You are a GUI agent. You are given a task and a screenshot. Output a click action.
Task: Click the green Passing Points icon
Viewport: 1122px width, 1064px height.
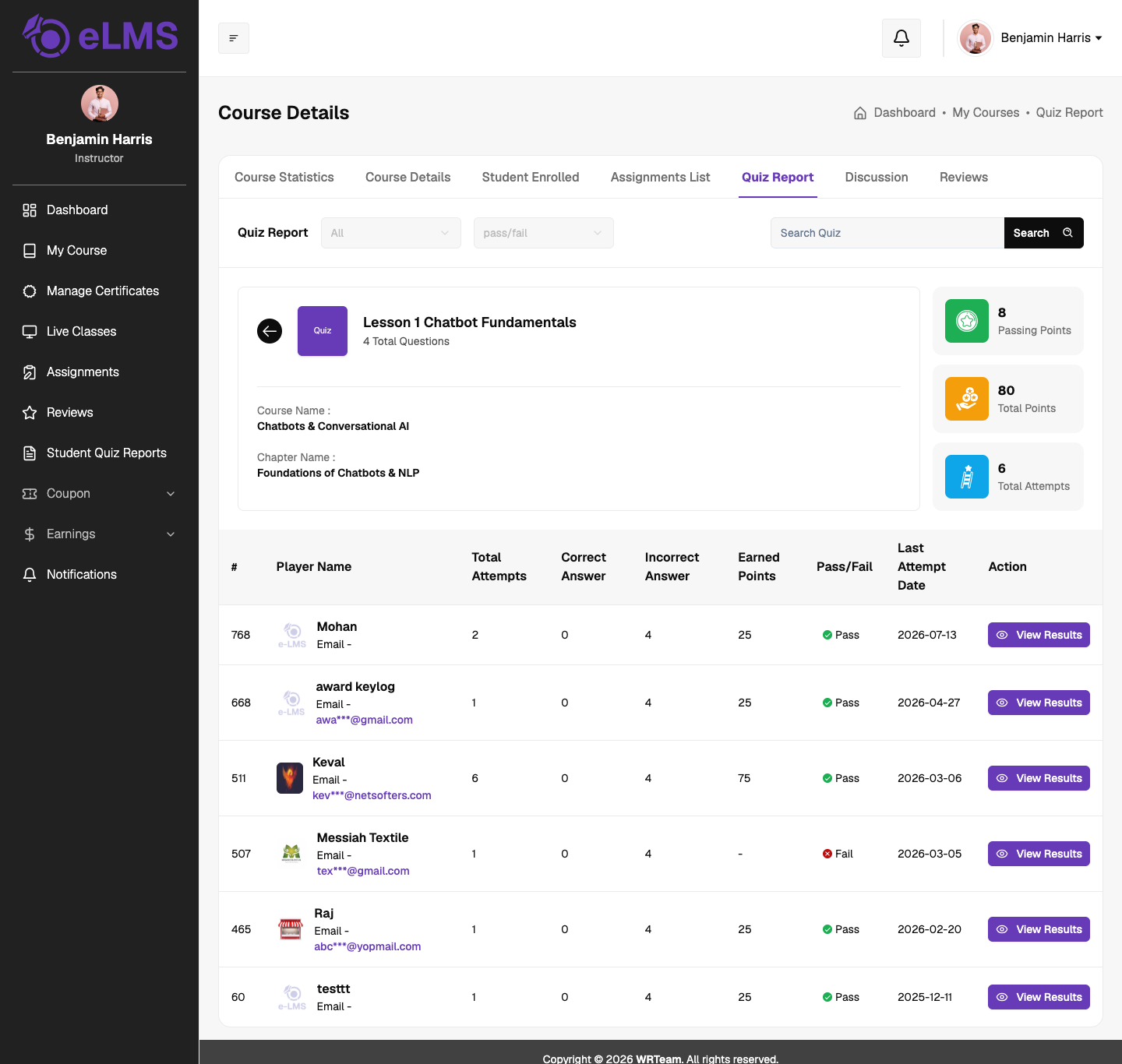click(x=967, y=321)
